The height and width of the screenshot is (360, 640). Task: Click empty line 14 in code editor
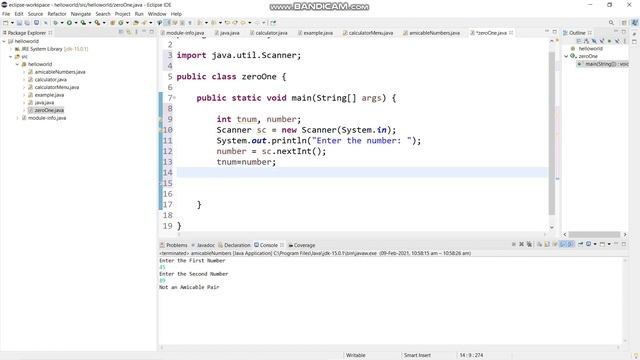click(362, 172)
